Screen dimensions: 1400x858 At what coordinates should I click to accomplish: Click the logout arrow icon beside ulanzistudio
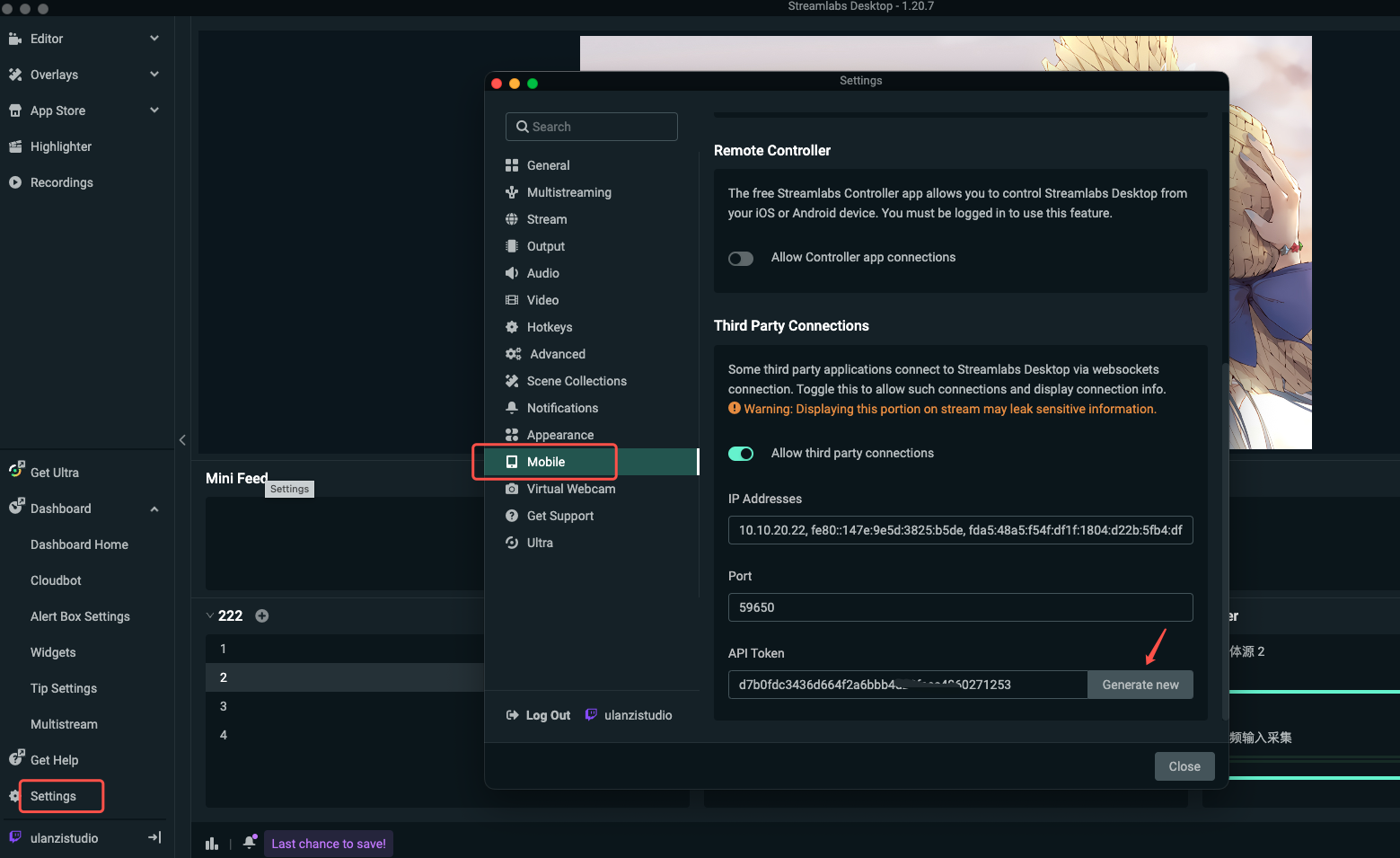pos(154,837)
